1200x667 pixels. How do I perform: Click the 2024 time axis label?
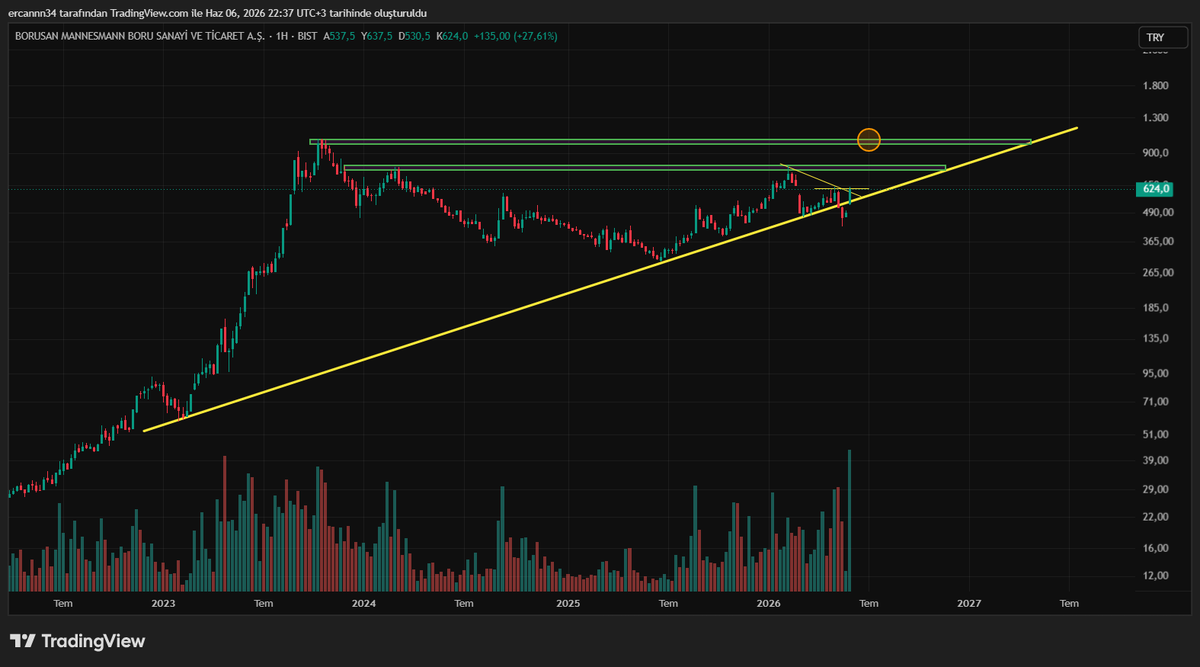[364, 603]
